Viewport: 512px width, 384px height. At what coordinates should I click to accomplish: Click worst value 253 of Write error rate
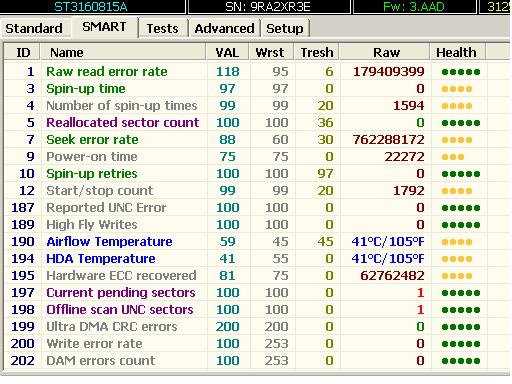[x=276, y=343]
